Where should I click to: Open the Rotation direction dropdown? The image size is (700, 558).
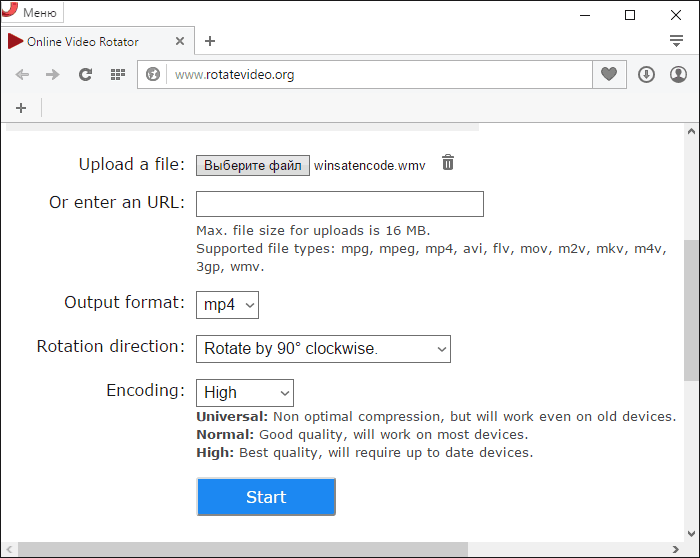[323, 349]
